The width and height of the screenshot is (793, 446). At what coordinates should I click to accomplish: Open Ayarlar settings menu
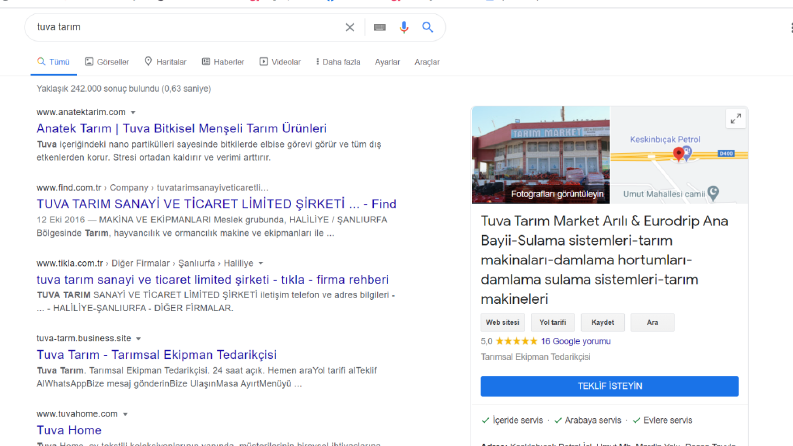tap(387, 62)
